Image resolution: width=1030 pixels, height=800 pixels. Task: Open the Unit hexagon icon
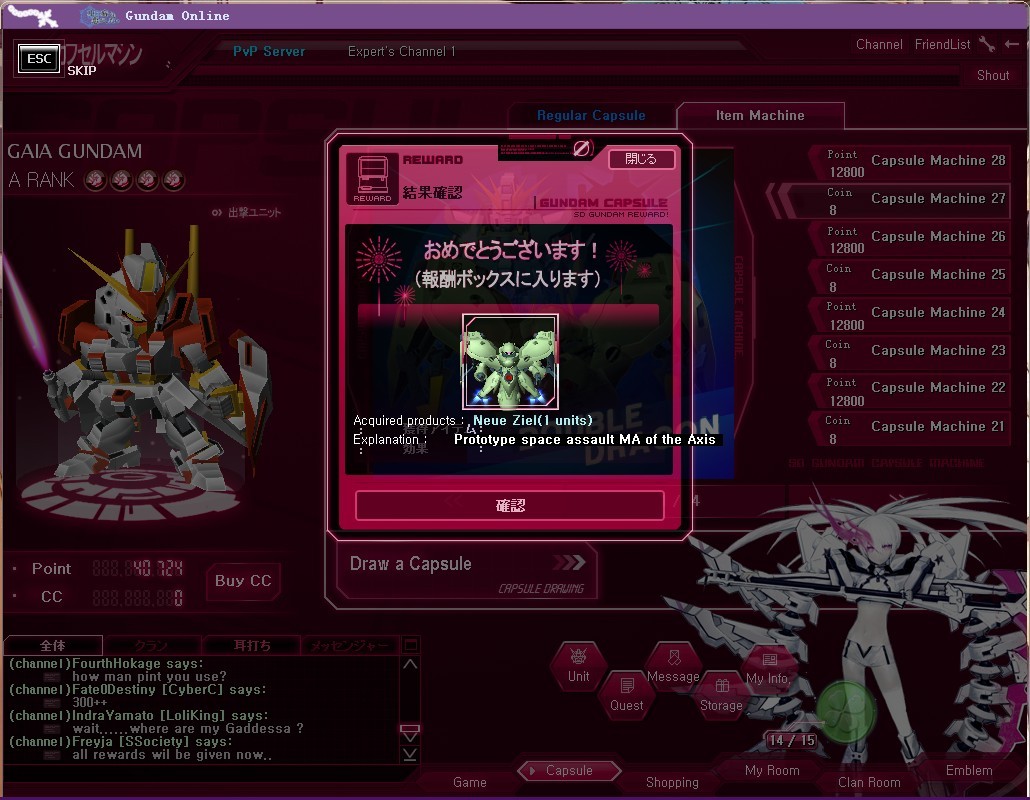point(578,667)
